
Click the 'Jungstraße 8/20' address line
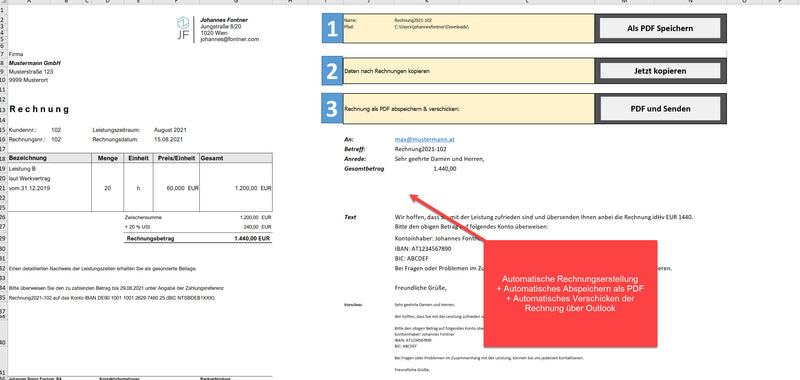click(222, 26)
